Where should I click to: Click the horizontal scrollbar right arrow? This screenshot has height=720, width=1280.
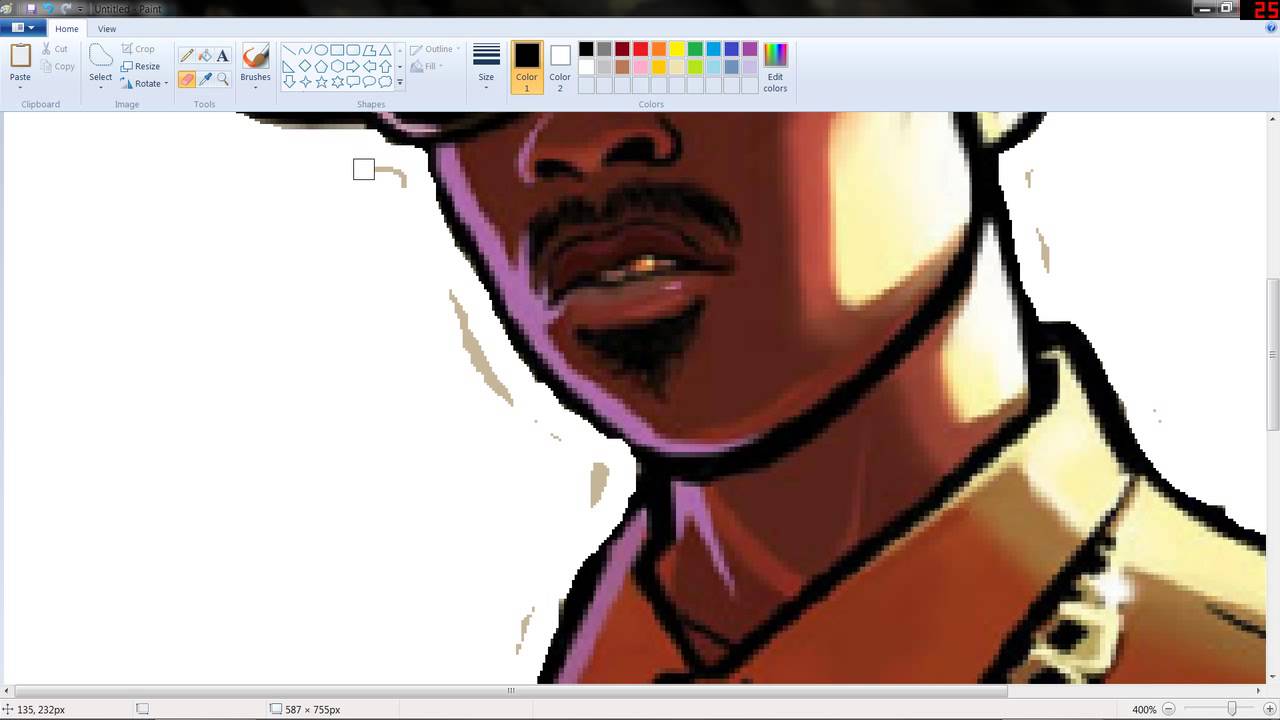1259,690
